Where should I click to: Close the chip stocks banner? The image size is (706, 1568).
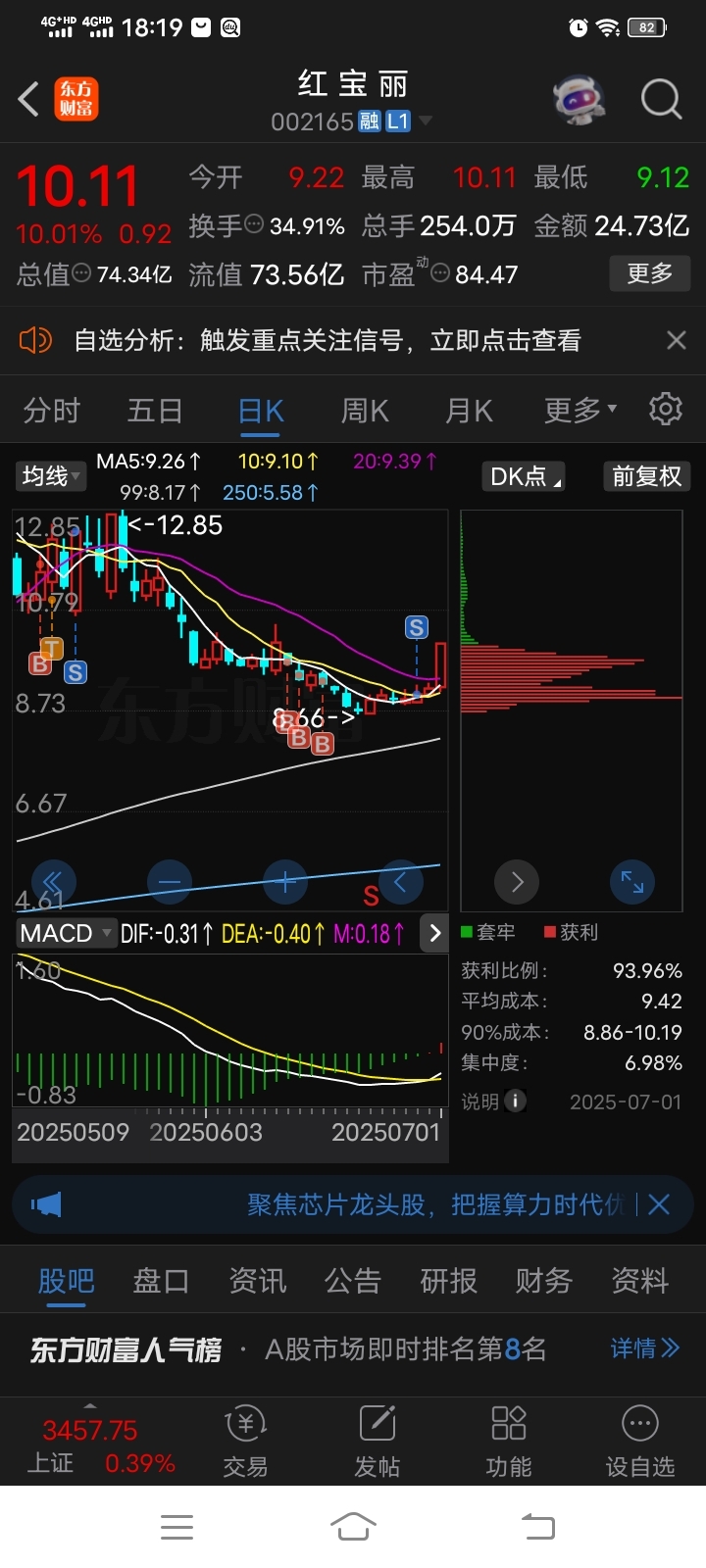(x=659, y=1204)
